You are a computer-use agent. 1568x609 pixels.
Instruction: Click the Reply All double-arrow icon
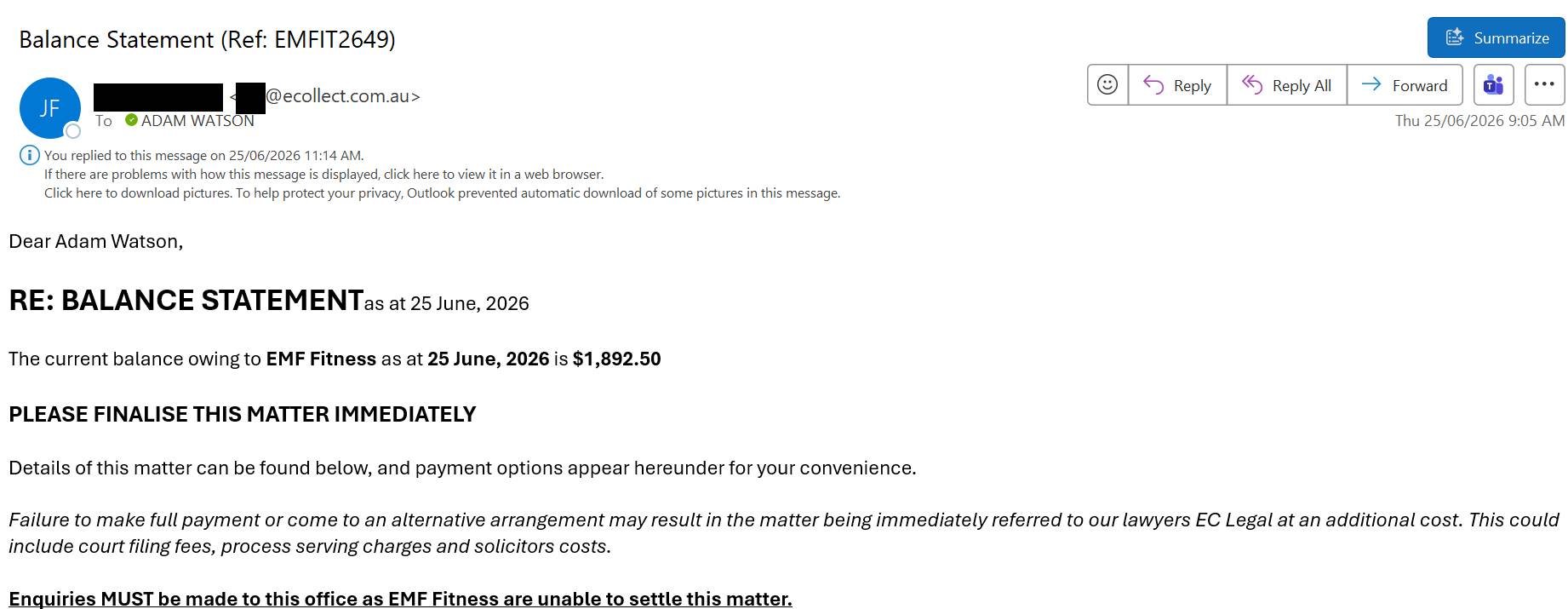(1251, 84)
